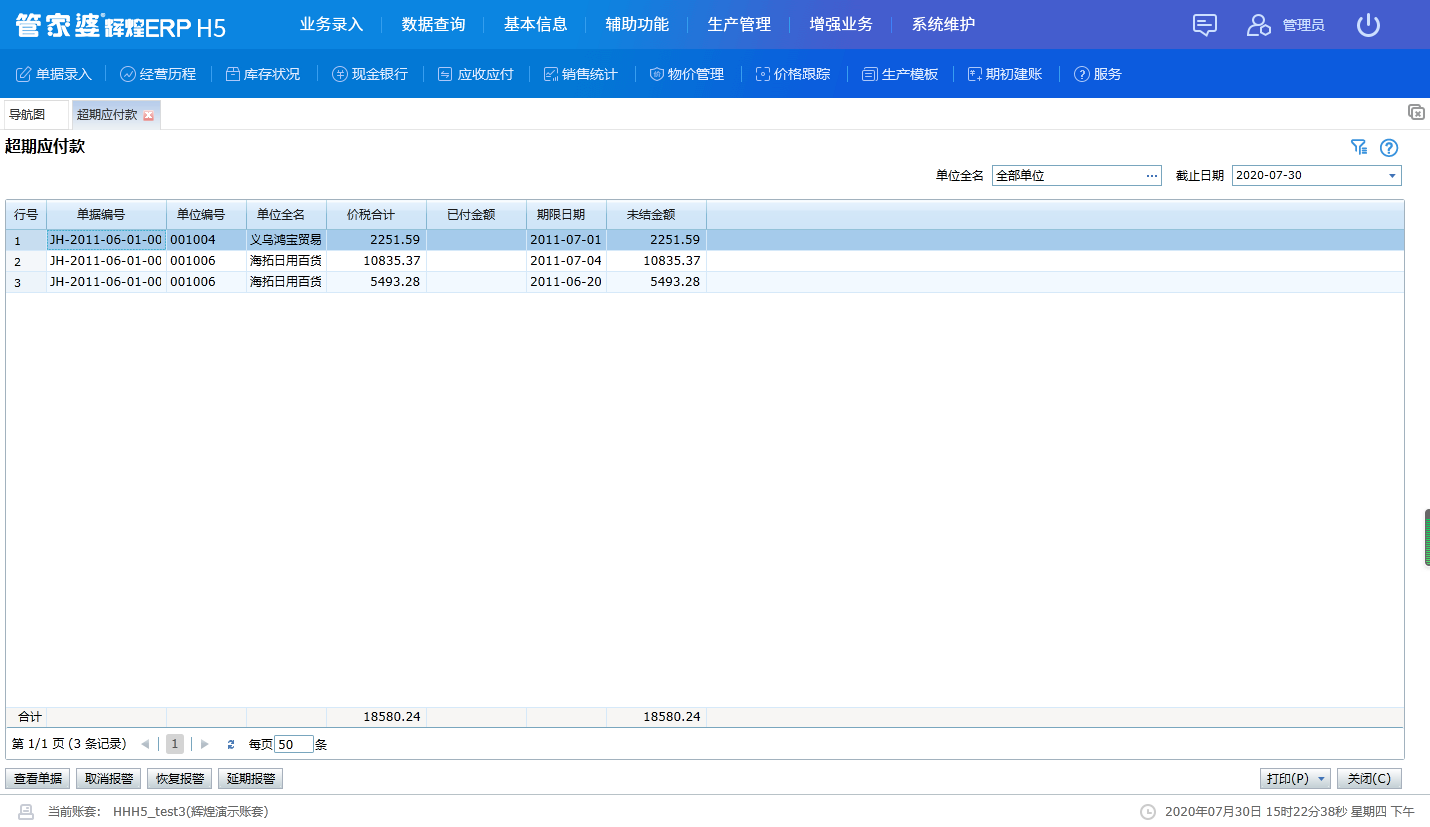Select cell with date 2011-06-20
This screenshot has width=1430, height=827.
coord(566,281)
